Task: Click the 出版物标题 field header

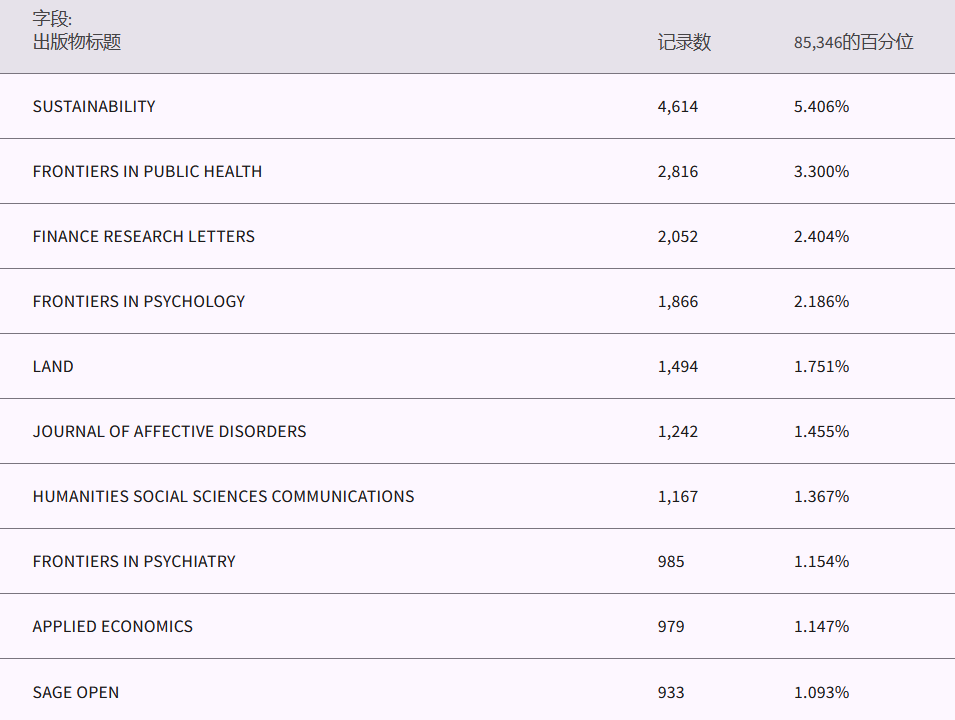Action: coord(77,42)
